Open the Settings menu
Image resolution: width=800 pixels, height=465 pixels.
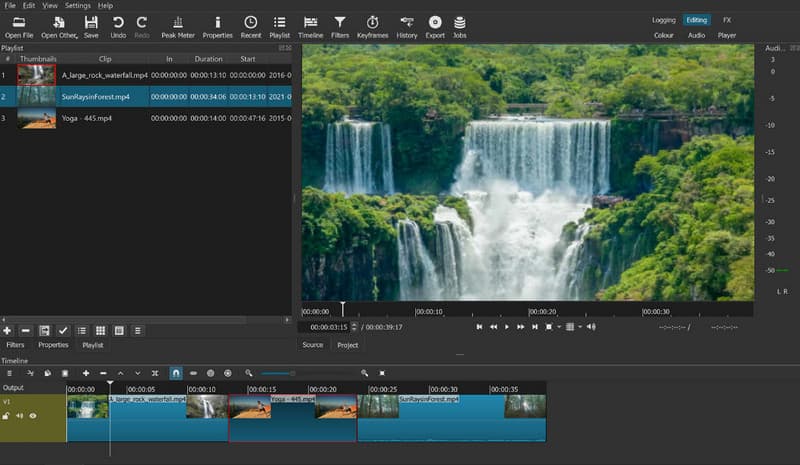click(x=77, y=6)
